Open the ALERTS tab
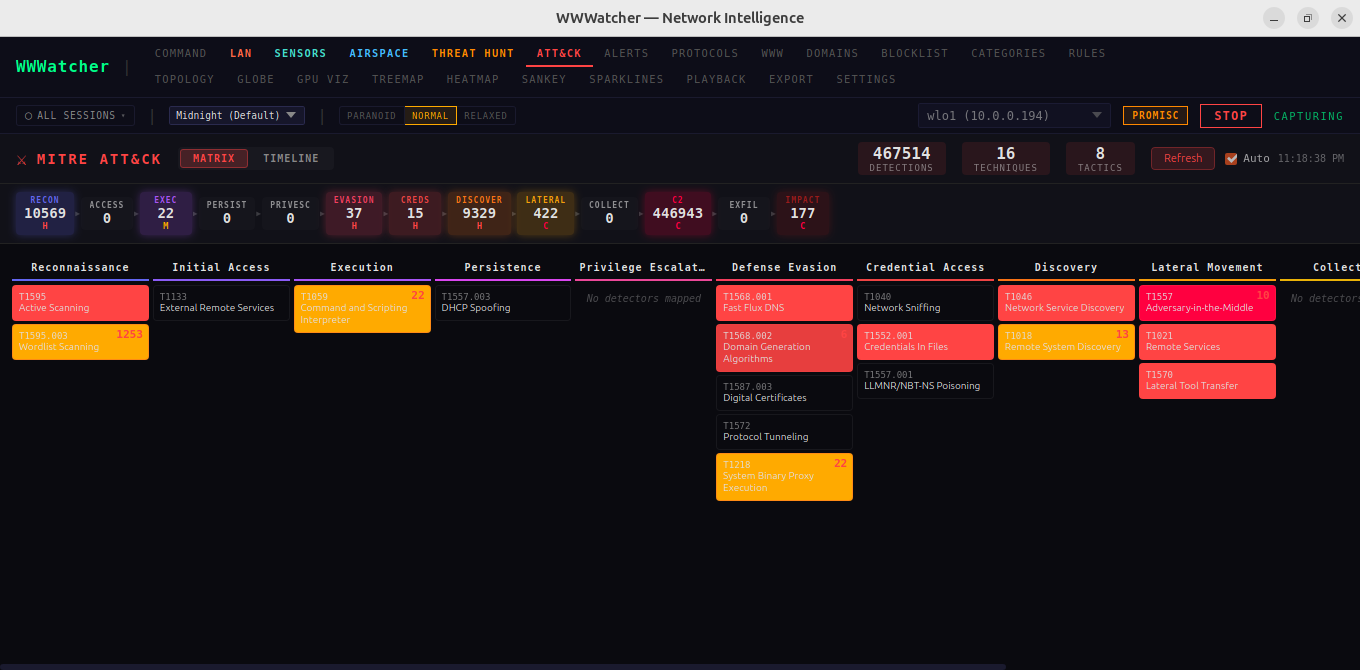 pyautogui.click(x=626, y=53)
